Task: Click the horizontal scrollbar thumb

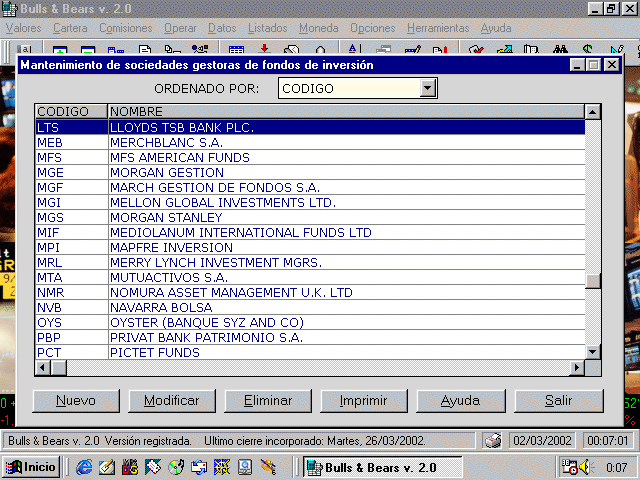Action: coord(59,367)
